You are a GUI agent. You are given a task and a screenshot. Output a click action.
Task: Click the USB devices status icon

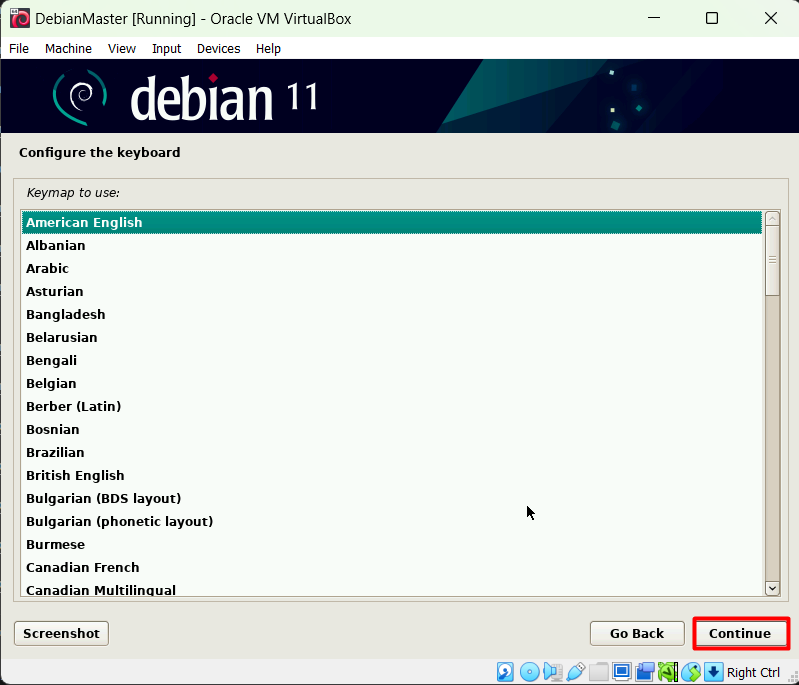click(x=576, y=672)
